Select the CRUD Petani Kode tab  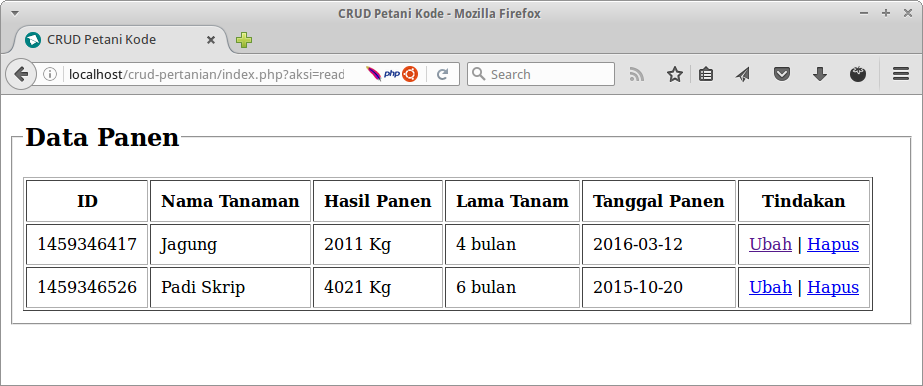pyautogui.click(x=121, y=40)
